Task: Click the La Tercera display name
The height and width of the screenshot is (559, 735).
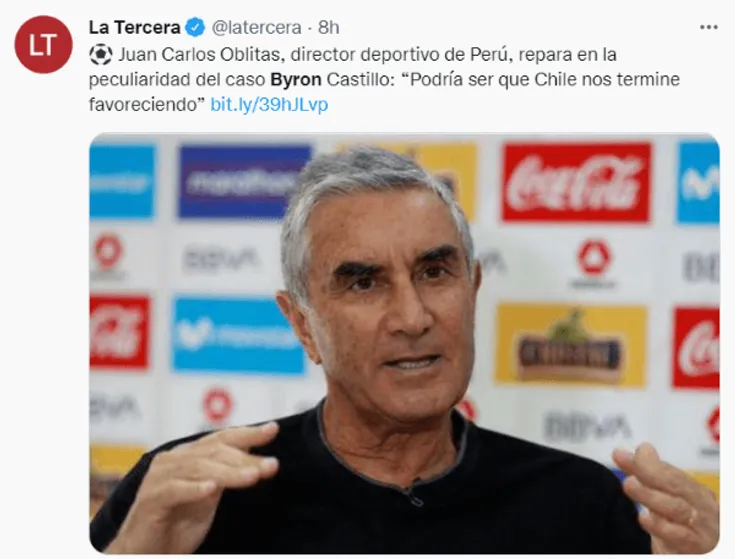Action: click(135, 28)
